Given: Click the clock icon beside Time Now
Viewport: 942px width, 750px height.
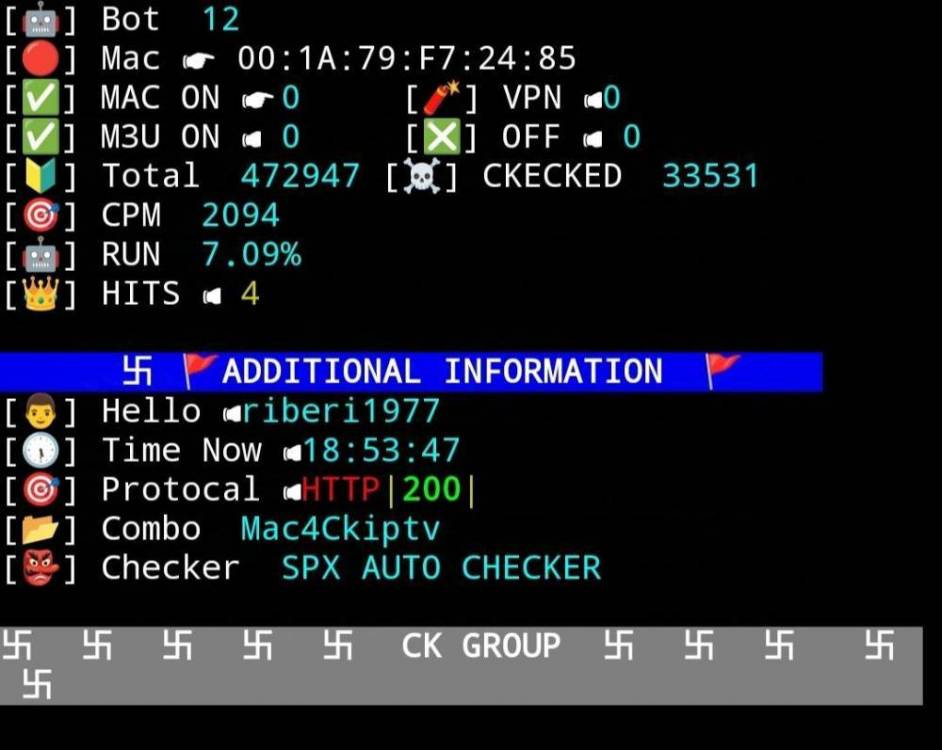Looking at the screenshot, I should coord(41,450).
